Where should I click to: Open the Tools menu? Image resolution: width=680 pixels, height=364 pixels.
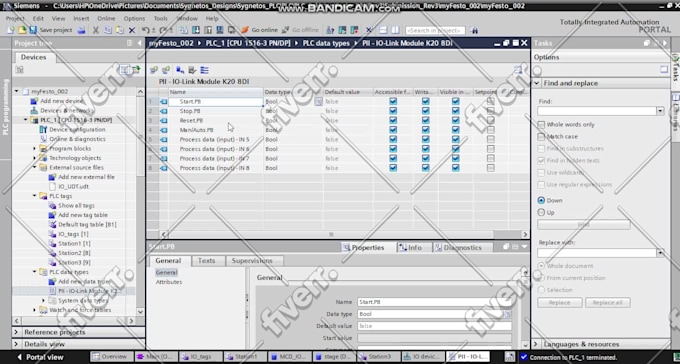pos(160,19)
